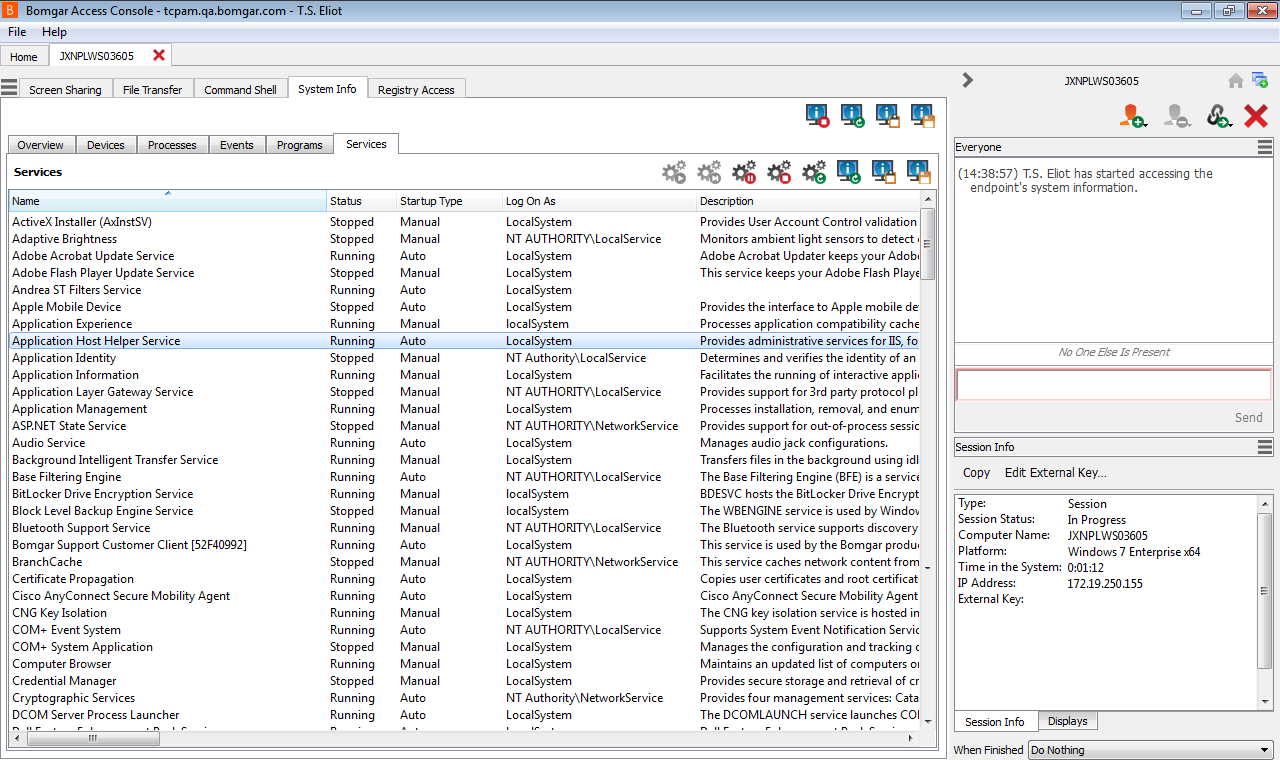
Task: Select the Overview sub-tab
Action: pyautogui.click(x=41, y=145)
